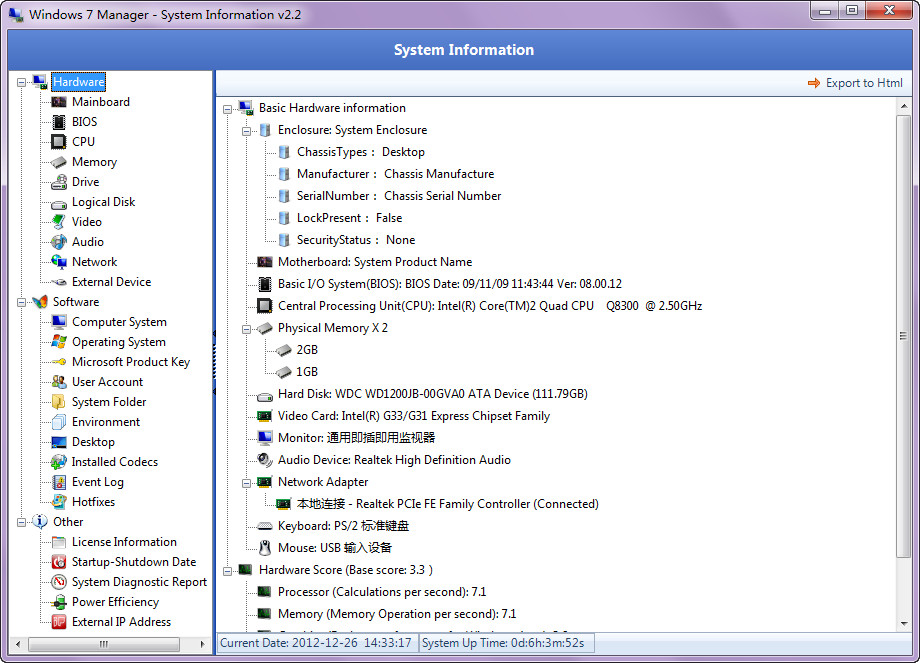Click the Startup-Shutdown Date icon

pos(59,562)
